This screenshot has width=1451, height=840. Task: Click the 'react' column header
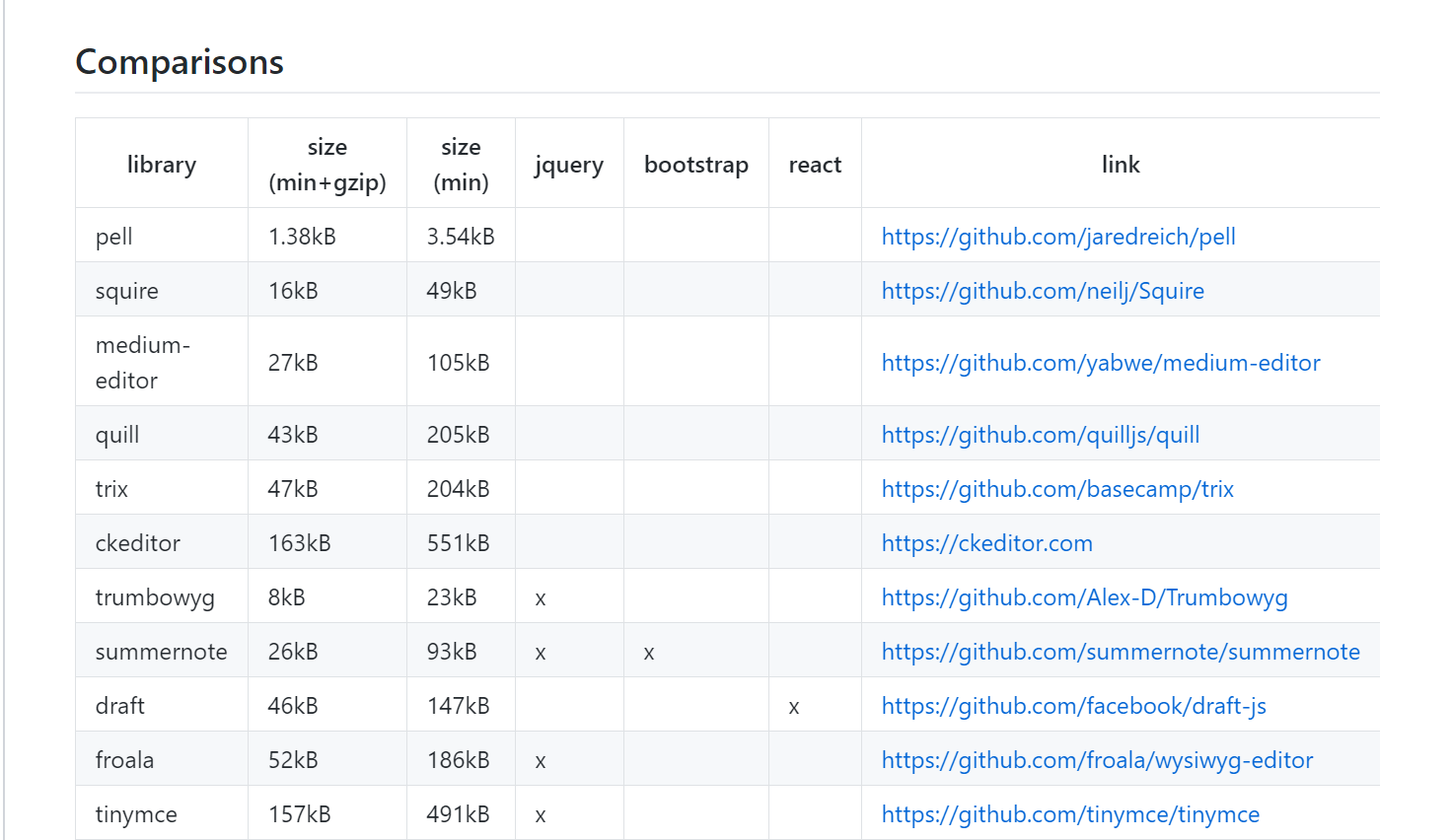pyautogui.click(x=815, y=165)
